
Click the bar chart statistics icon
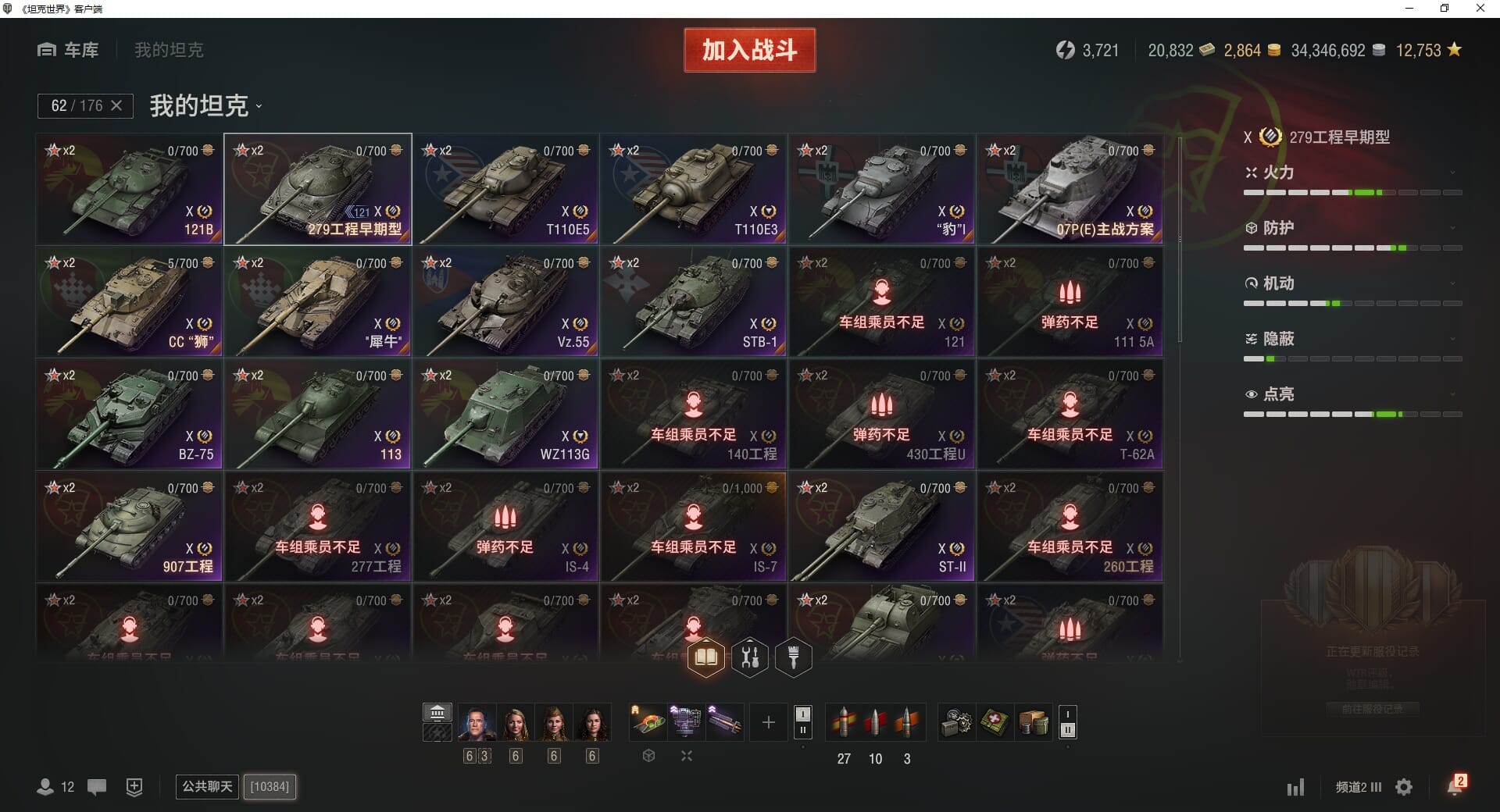pos(1295,787)
